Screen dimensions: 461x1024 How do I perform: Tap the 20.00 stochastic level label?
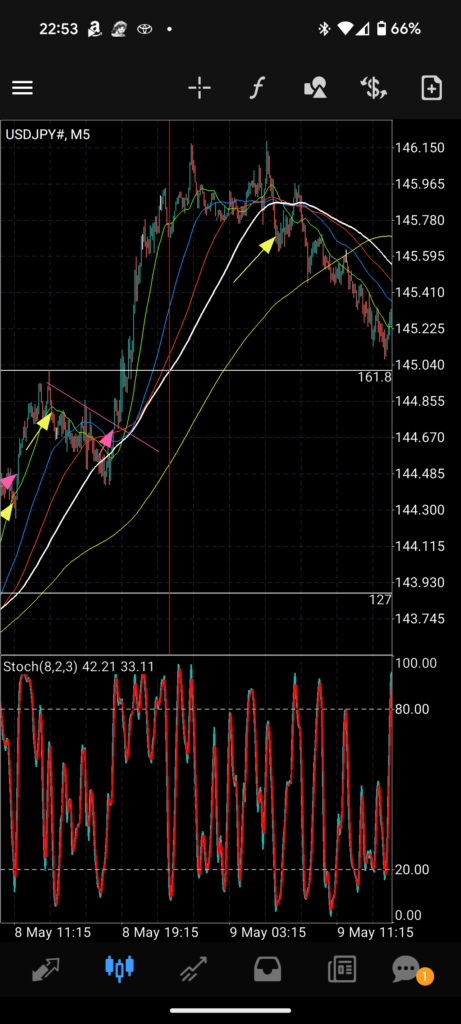point(412,869)
